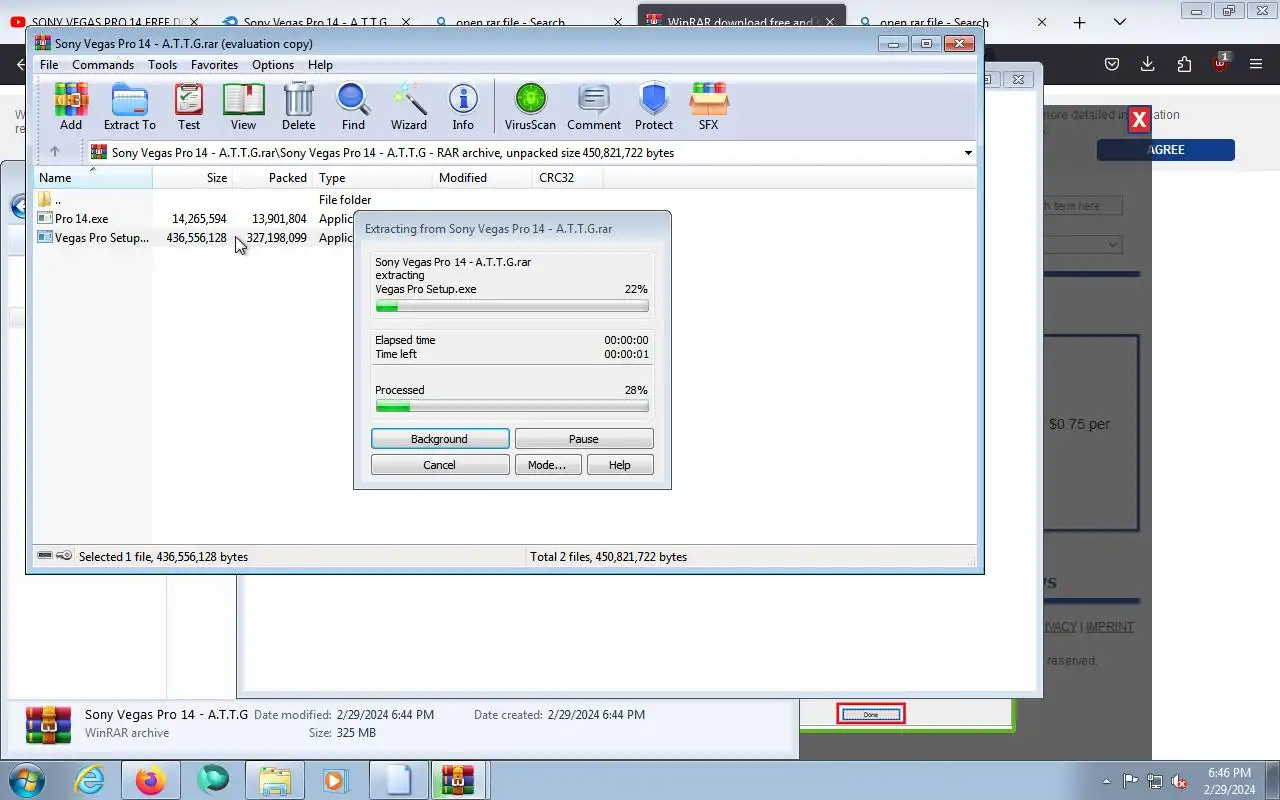Click the drive icon in WinRAR status bar
This screenshot has height=800, width=1280.
45,556
